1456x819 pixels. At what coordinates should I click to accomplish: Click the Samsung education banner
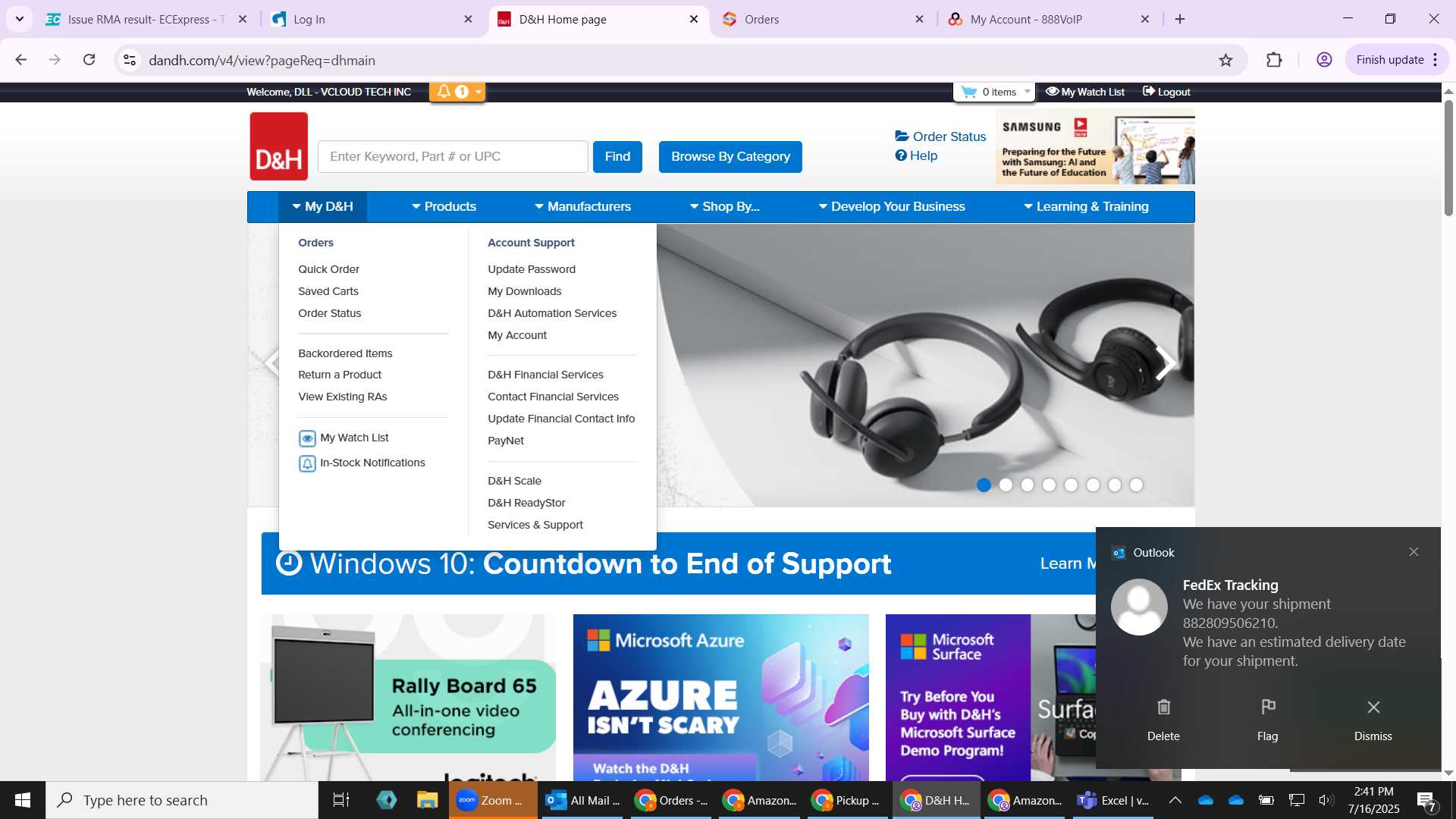1095,146
